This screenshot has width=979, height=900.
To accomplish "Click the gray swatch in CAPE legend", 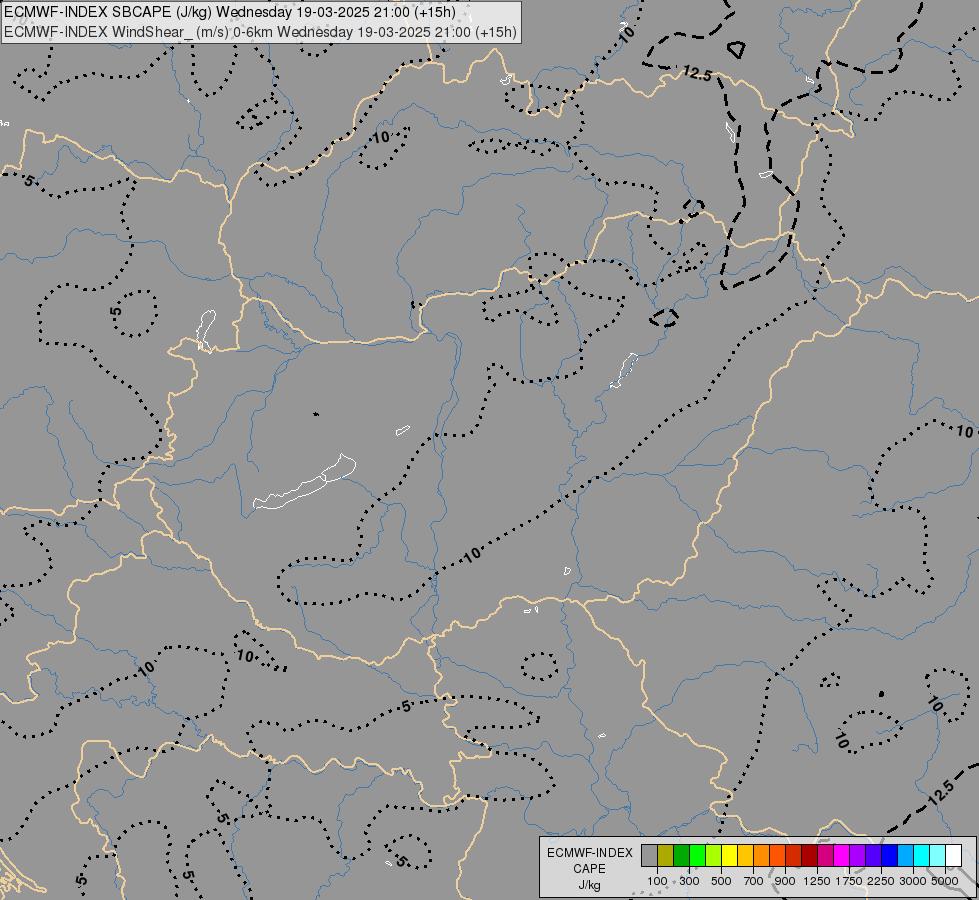I will [x=649, y=856].
